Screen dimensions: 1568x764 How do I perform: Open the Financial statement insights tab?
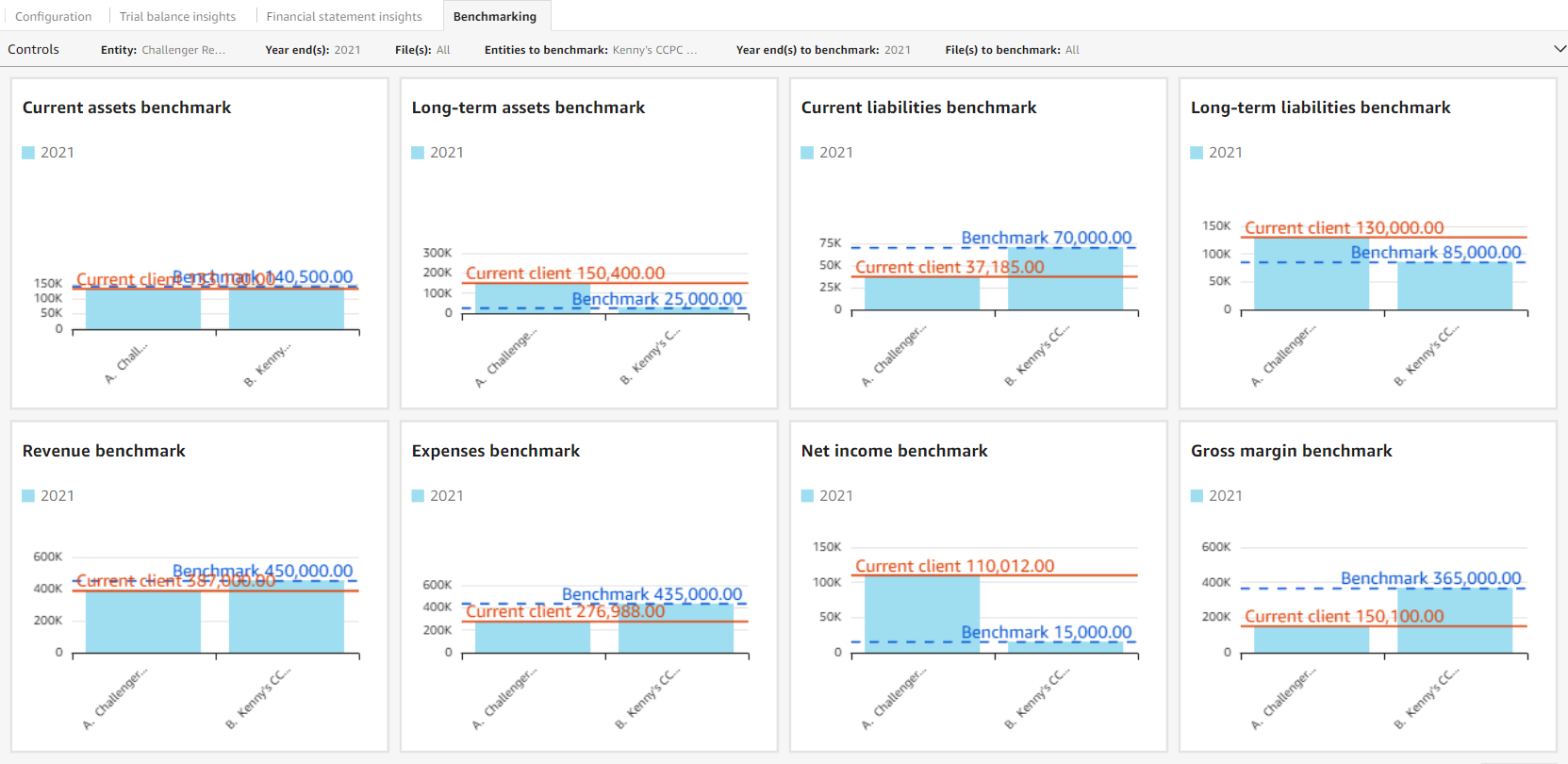point(344,16)
